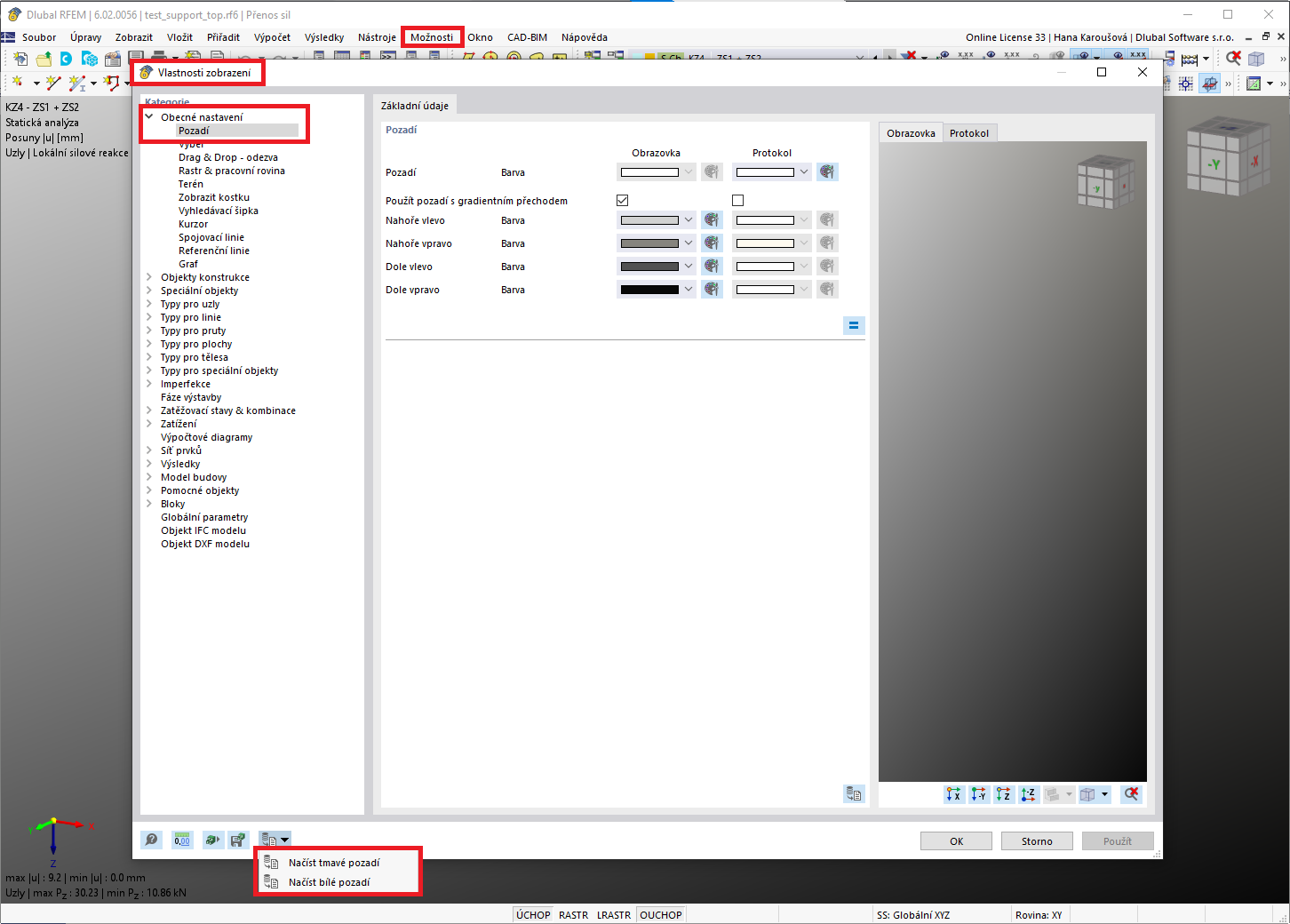Switch to the Protokol preview tab
This screenshot has height=924, width=1290.
(970, 131)
